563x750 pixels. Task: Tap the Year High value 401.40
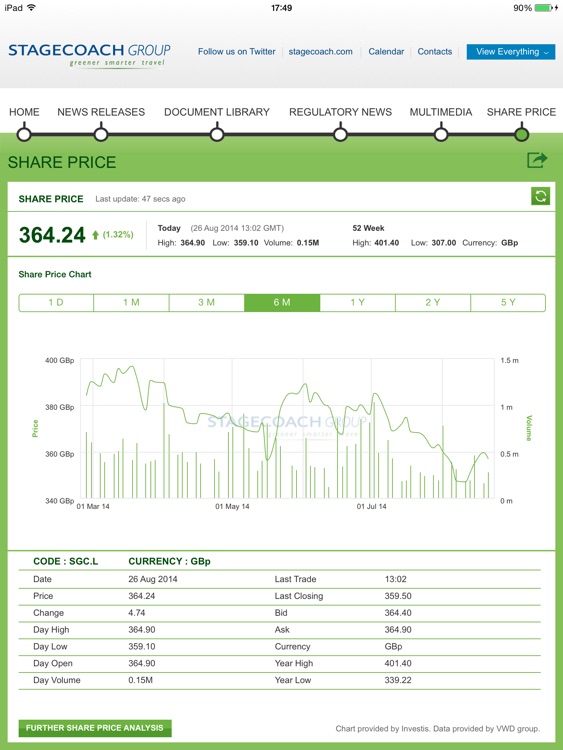[398, 663]
